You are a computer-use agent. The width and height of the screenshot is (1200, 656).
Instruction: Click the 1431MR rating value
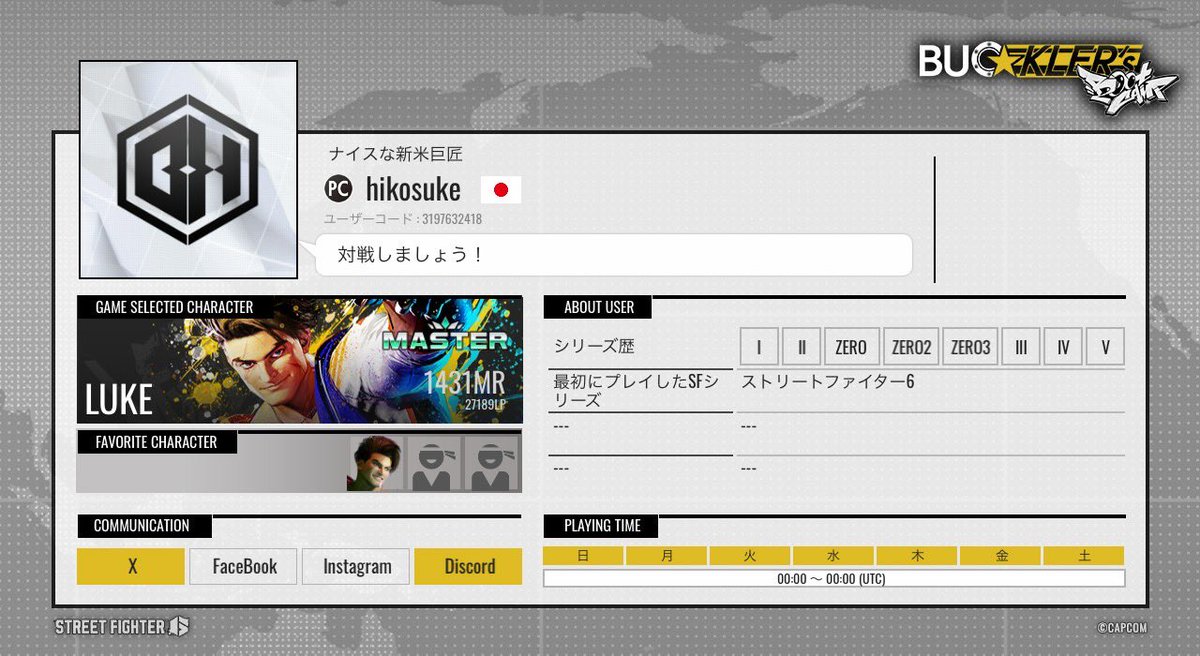[x=464, y=383]
